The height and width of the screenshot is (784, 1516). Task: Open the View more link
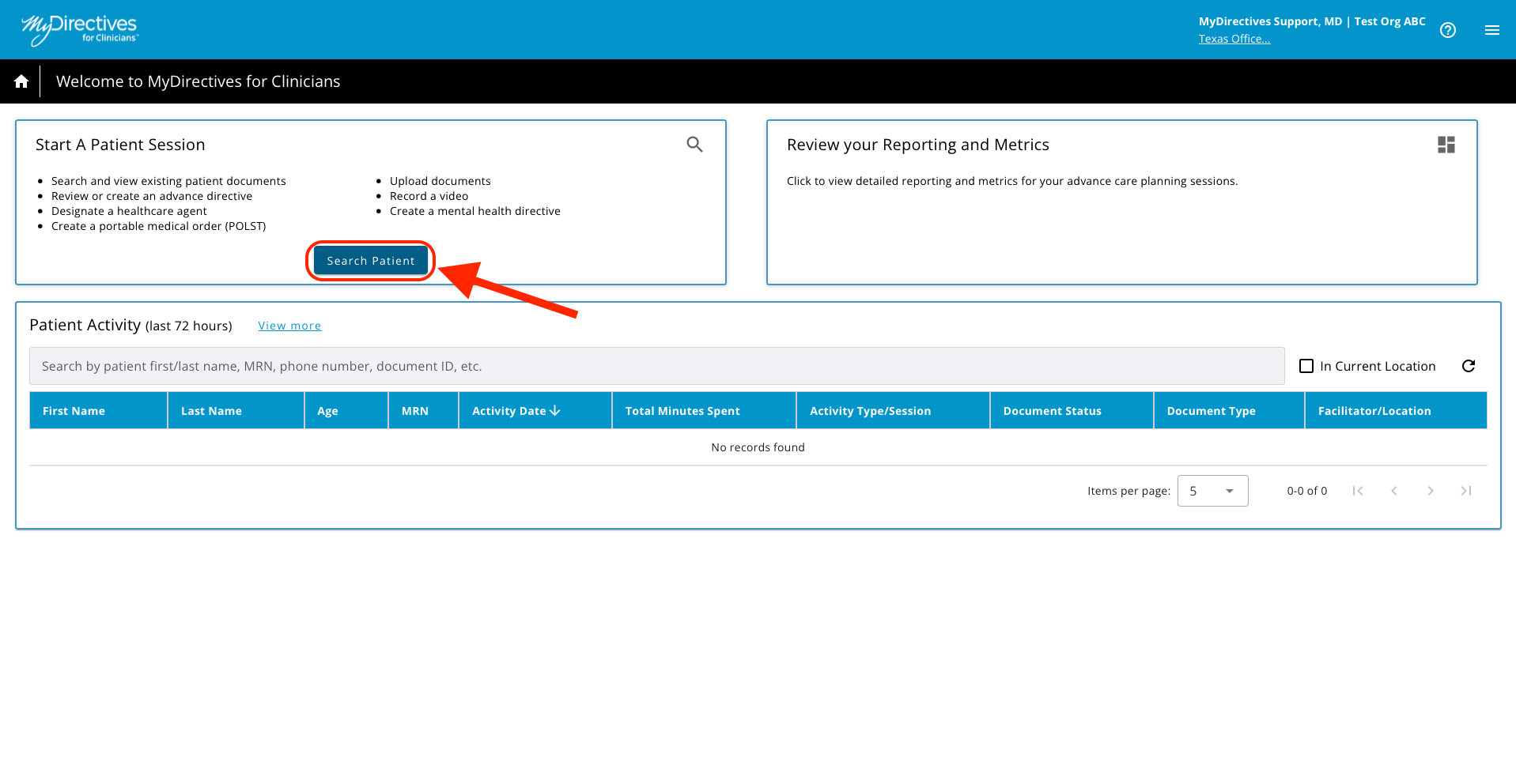[x=289, y=326]
